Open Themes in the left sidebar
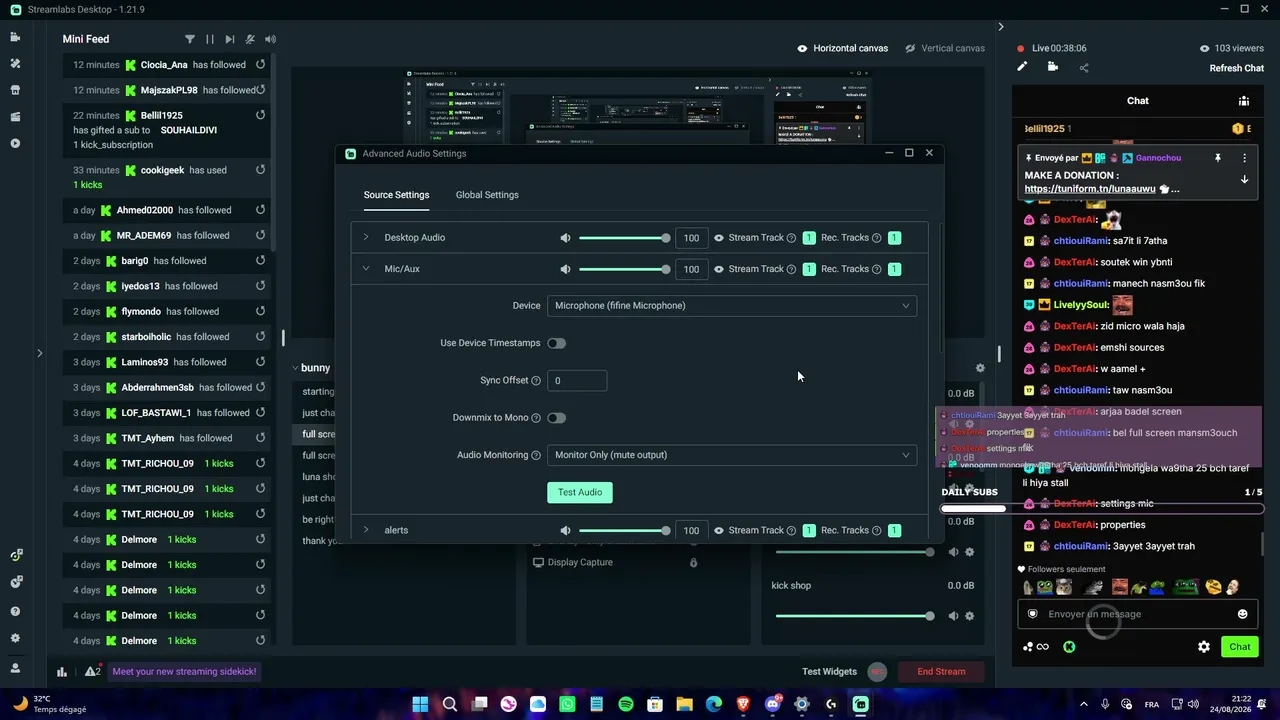Screen dimensions: 1280x720 (15, 63)
